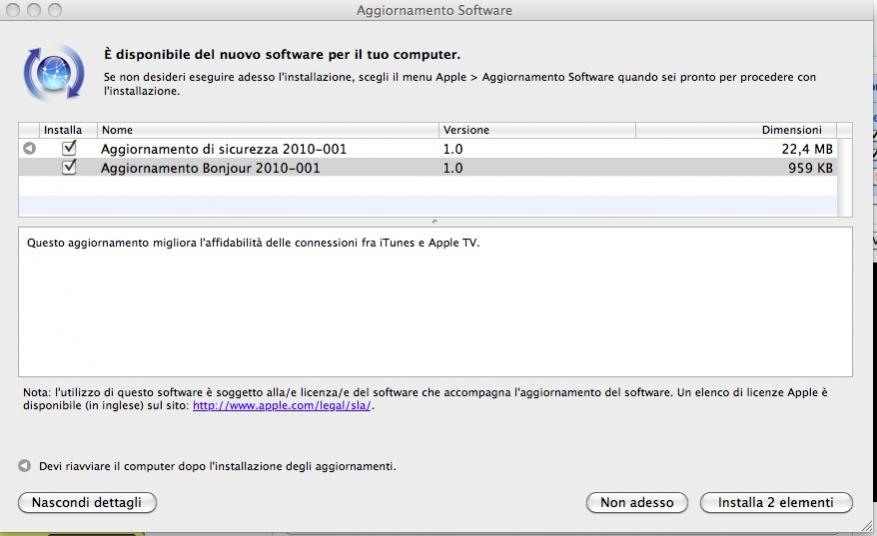Open the apple.com/legal/sla link

point(282,406)
